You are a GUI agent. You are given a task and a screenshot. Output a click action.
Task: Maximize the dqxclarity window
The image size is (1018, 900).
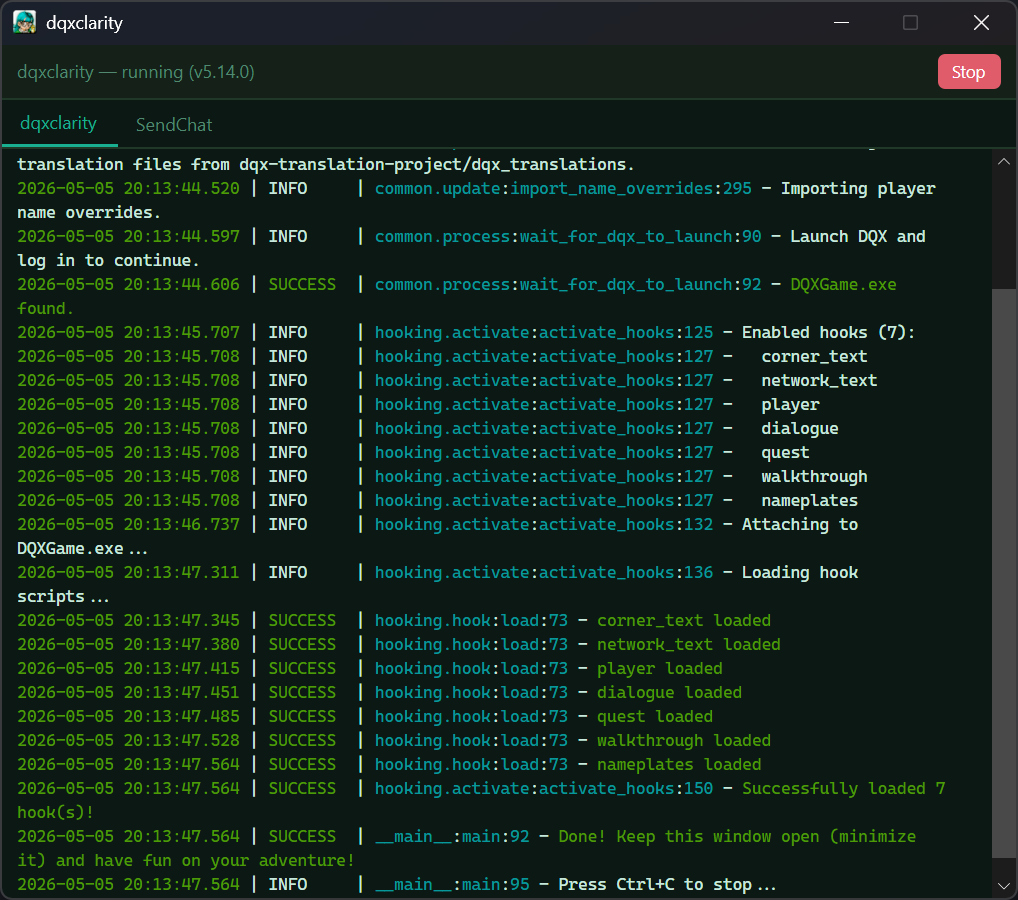click(x=910, y=23)
